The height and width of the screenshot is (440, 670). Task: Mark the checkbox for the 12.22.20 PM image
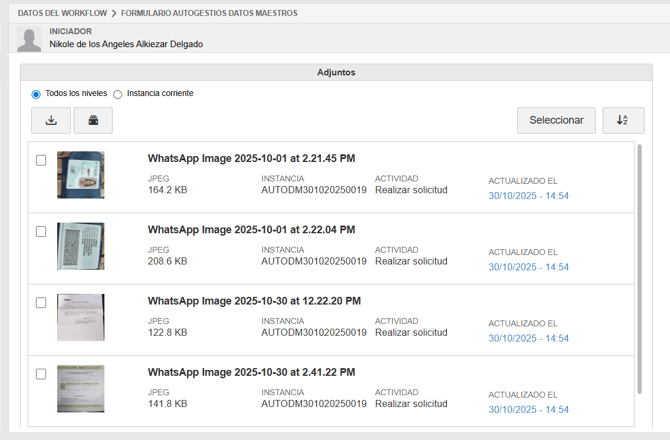click(x=41, y=302)
